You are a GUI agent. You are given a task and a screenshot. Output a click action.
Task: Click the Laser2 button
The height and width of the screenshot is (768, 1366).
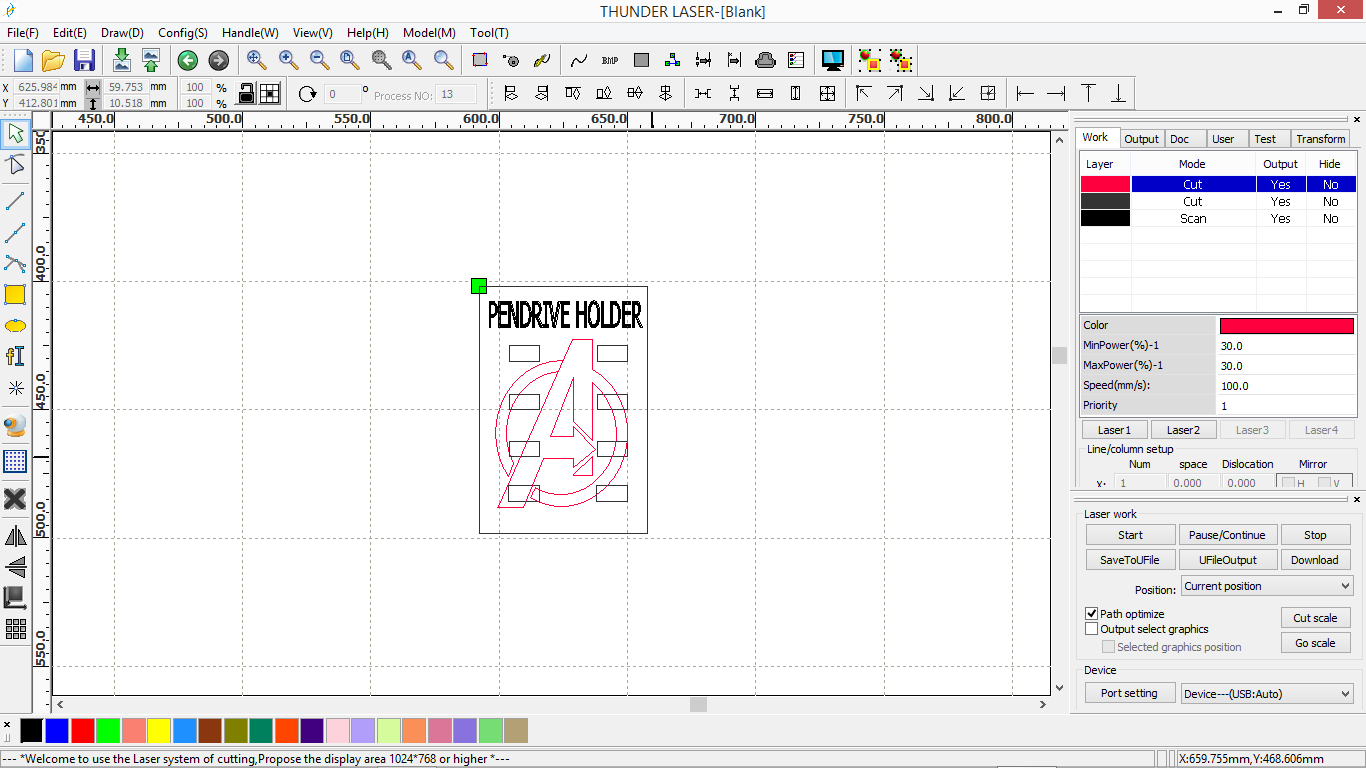click(x=1183, y=430)
